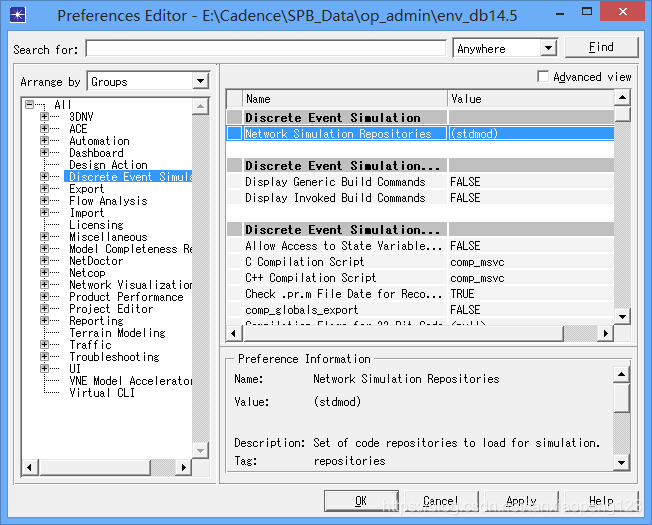Click the tree panel horizontal scrollbar thumb
Image resolution: width=652 pixels, height=525 pixels.
click(94, 467)
